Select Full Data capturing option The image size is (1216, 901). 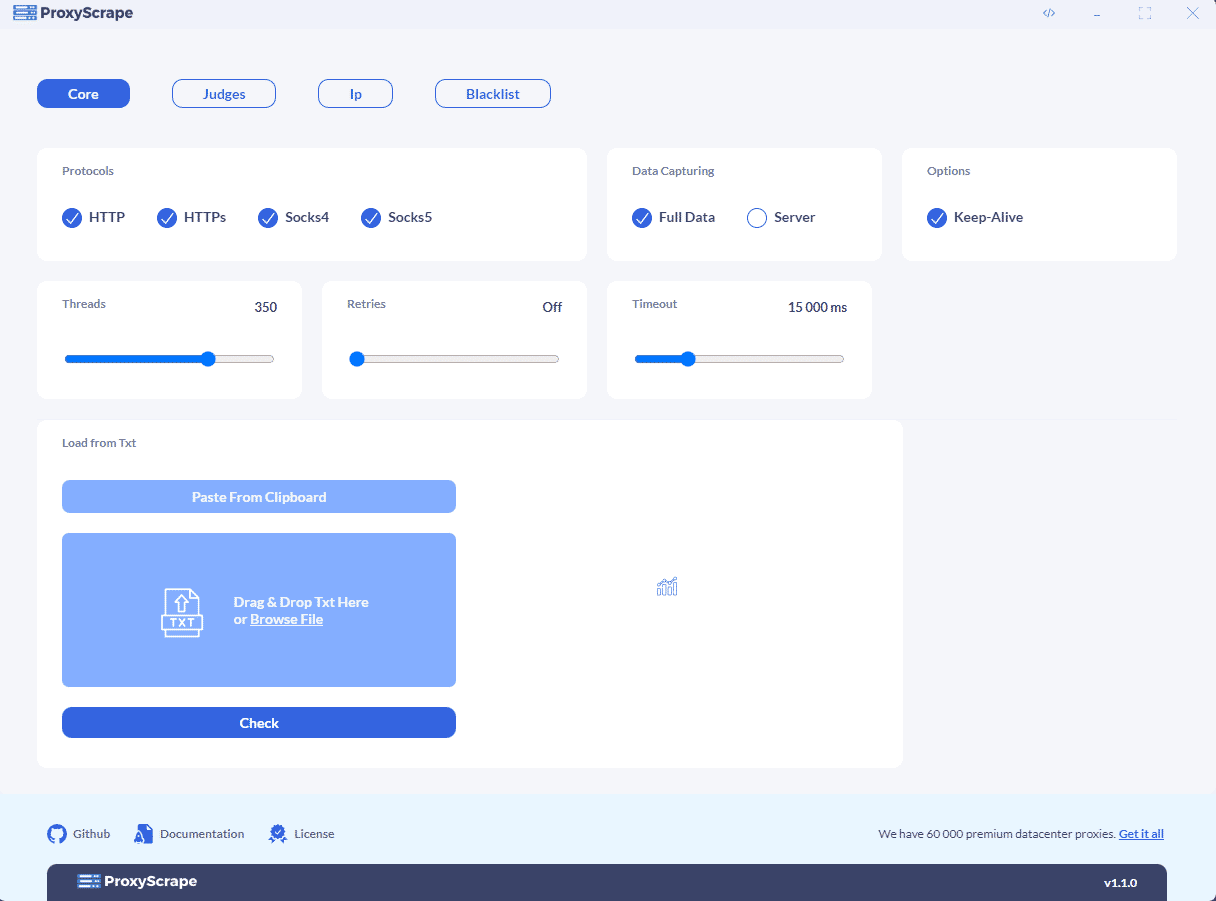[x=642, y=218]
